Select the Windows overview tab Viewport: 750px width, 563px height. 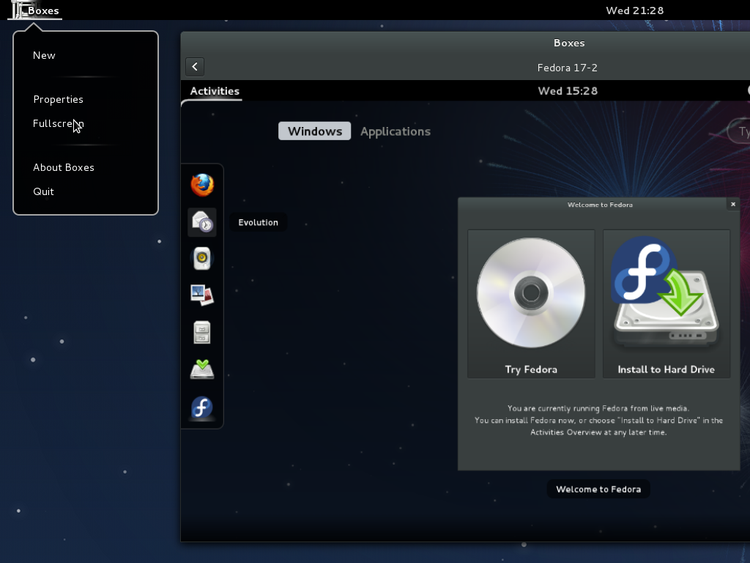point(314,131)
